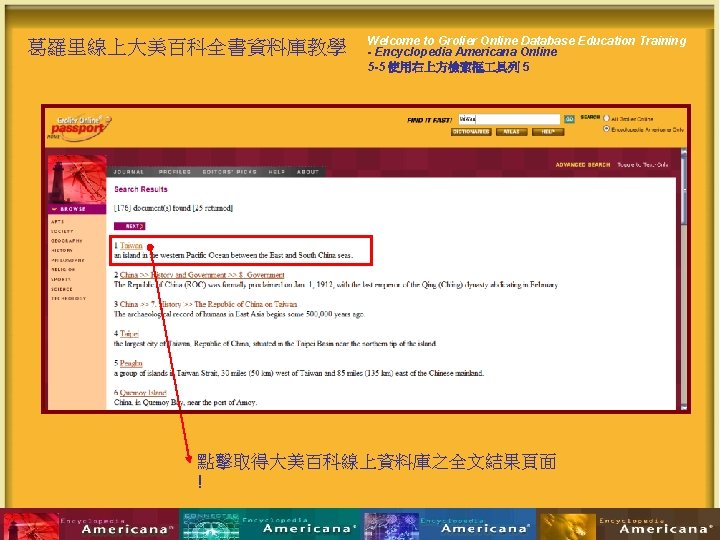Click the blue Encyclopedia Americana footer banner
Image resolution: width=720 pixels, height=540 pixels.
[450, 524]
